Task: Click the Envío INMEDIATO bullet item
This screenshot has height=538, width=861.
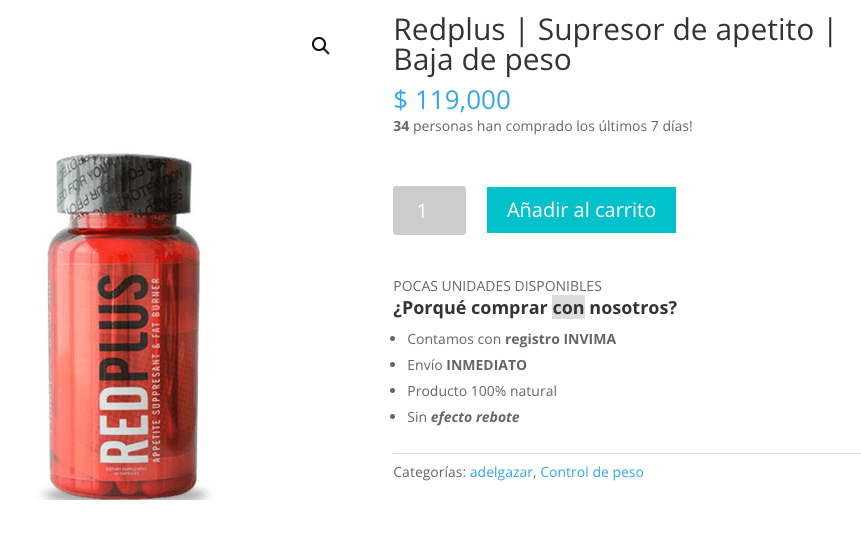Action: click(467, 365)
